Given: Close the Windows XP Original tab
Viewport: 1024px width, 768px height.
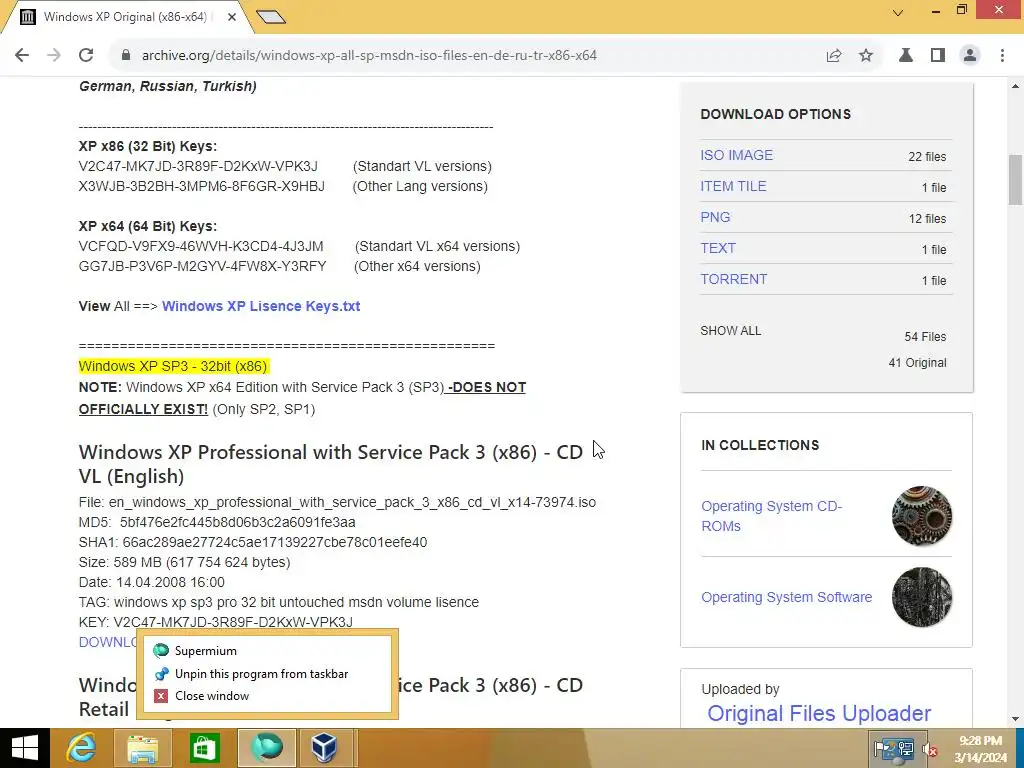Looking at the screenshot, I should coord(232,17).
